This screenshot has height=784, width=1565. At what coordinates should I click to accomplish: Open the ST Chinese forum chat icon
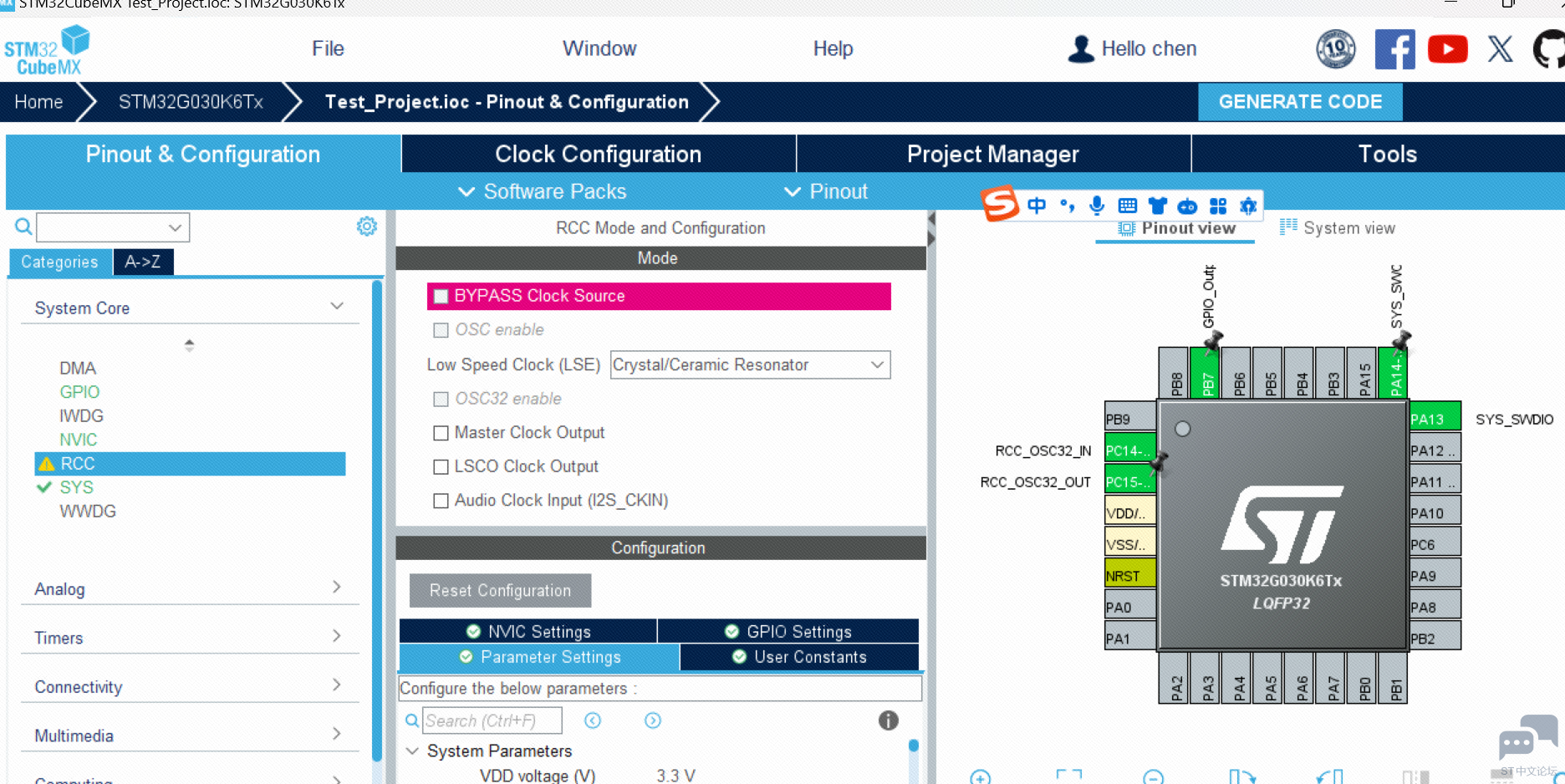point(1528,737)
